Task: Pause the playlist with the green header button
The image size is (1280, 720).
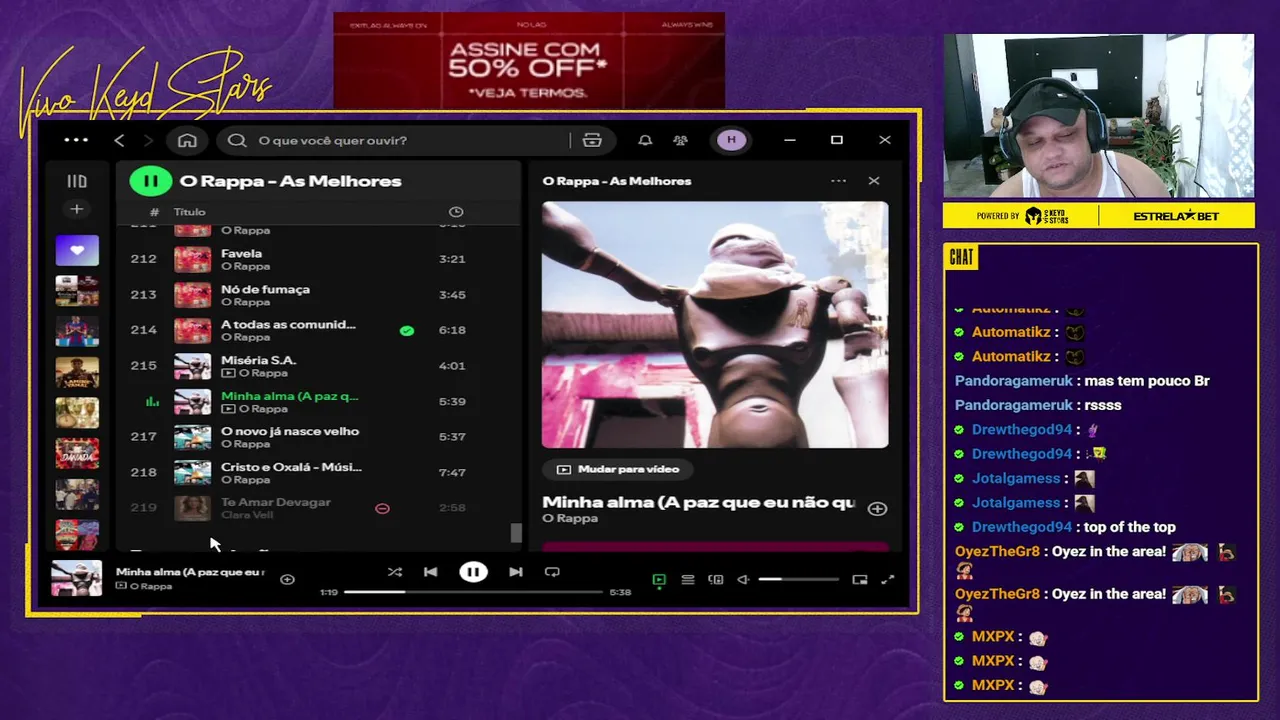Action: pyautogui.click(x=150, y=181)
